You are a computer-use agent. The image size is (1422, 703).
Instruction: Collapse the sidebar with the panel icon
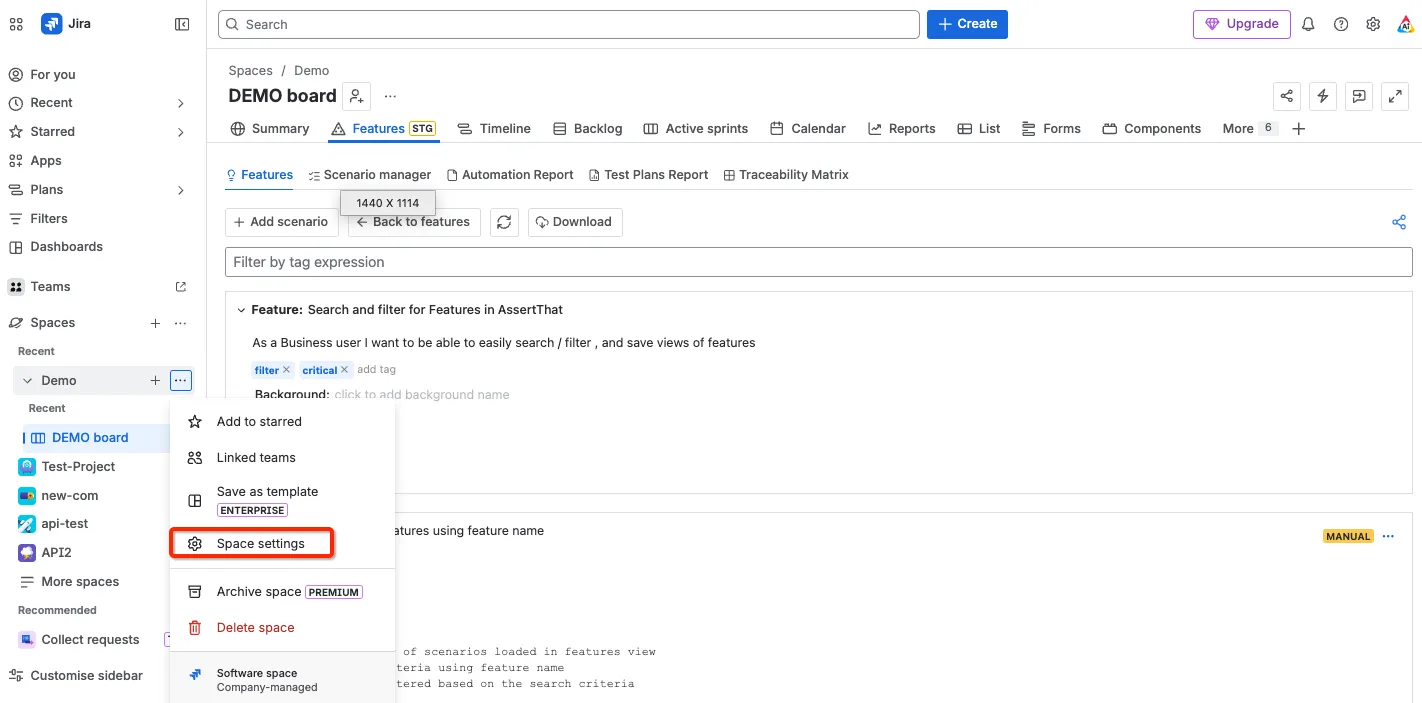tap(182, 24)
